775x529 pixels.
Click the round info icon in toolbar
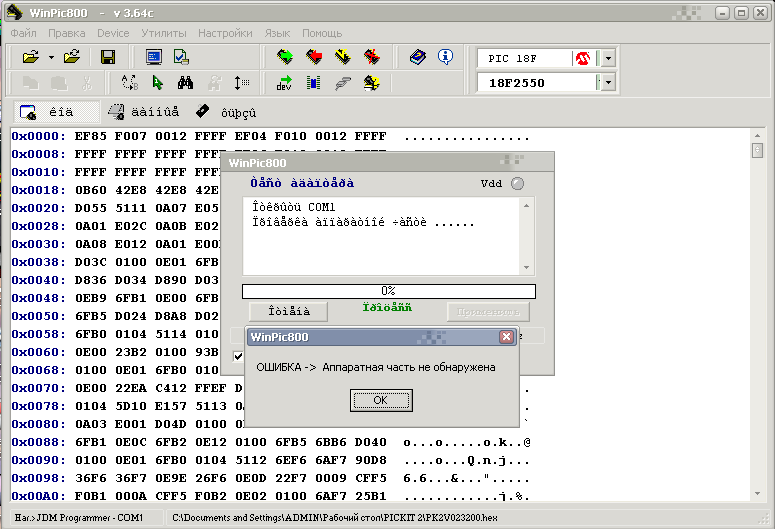click(446, 57)
